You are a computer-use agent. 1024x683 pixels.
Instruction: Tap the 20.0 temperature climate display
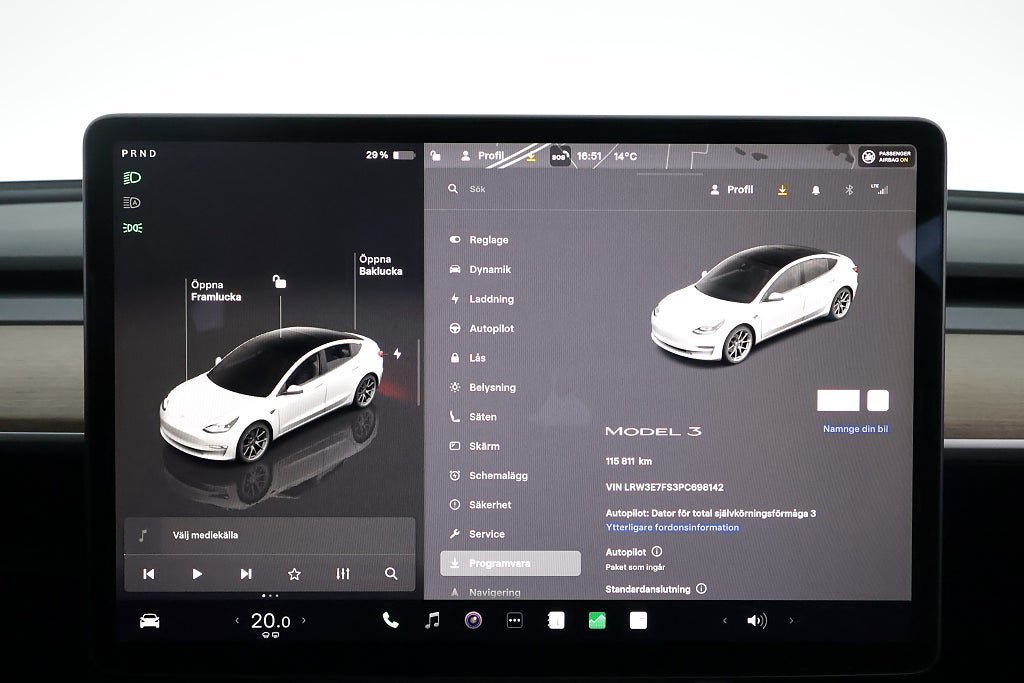pyautogui.click(x=270, y=621)
